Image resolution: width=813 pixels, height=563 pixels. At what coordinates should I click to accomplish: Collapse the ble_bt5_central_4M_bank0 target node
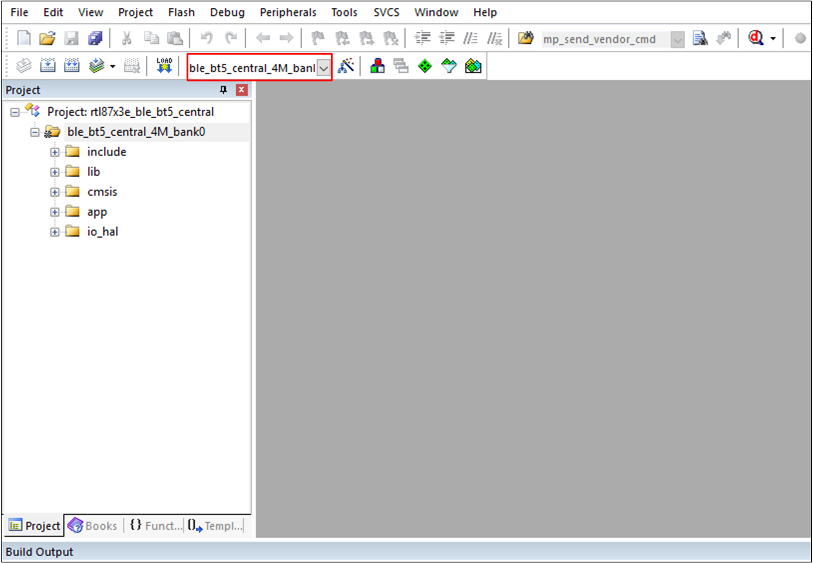(34, 132)
